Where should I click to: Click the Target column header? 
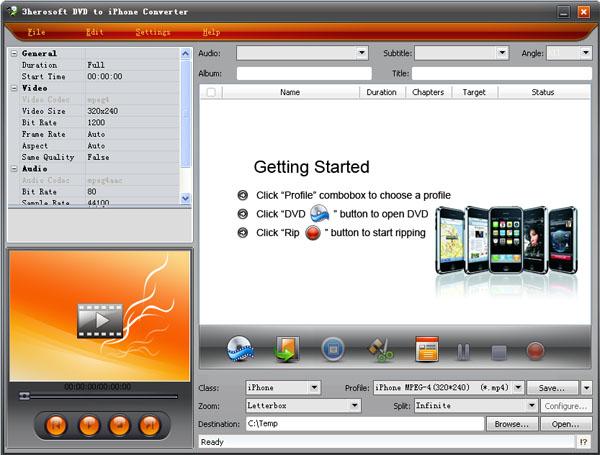tap(474, 92)
